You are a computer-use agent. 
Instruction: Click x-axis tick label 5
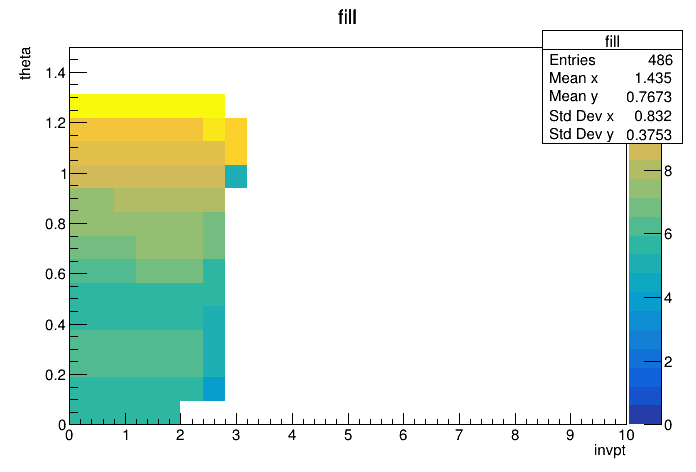coord(348,435)
